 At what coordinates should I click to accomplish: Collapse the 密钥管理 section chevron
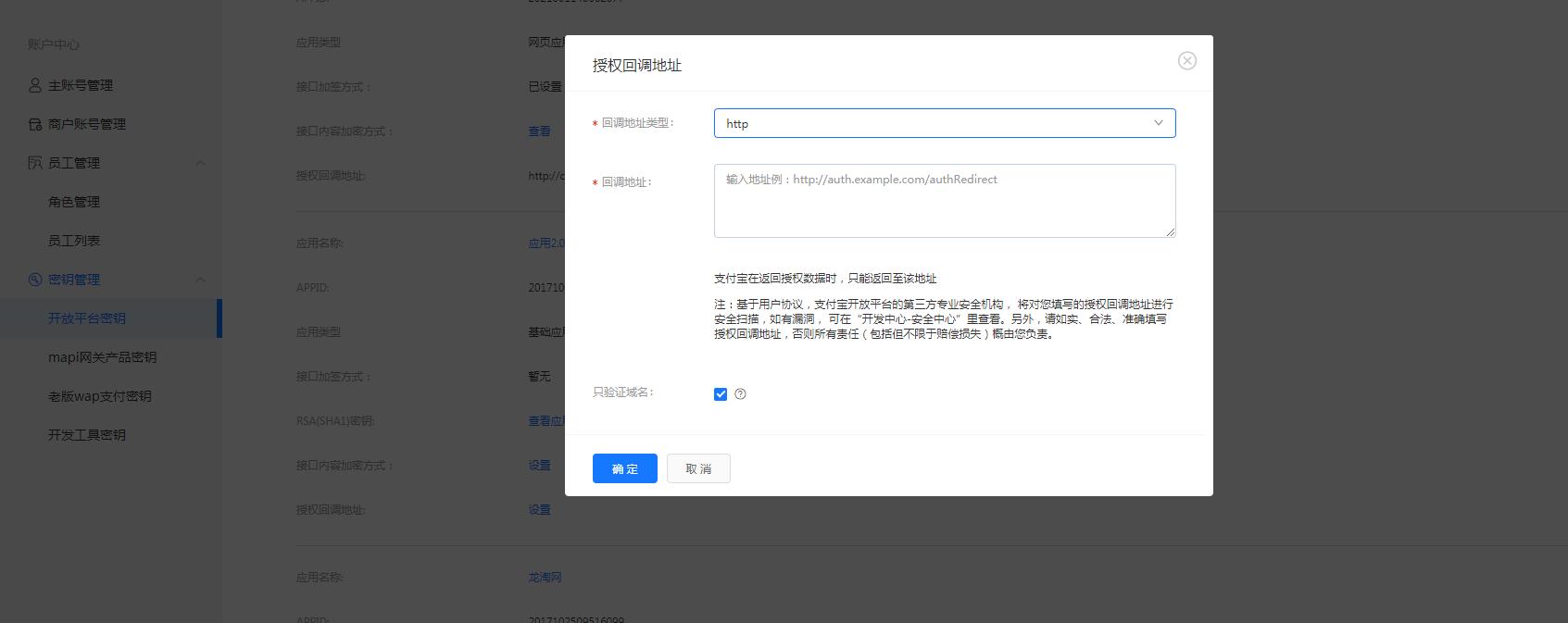[201, 280]
